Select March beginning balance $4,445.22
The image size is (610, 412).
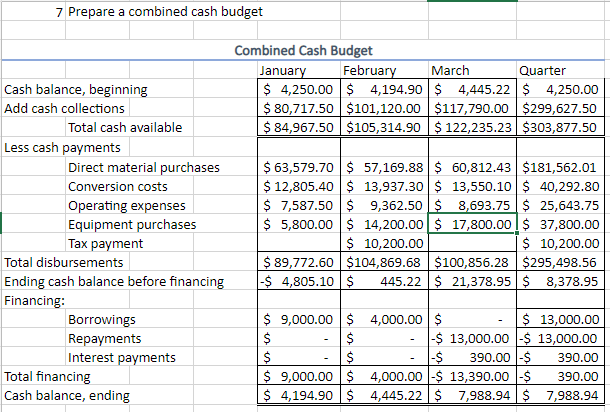[x=473, y=89]
